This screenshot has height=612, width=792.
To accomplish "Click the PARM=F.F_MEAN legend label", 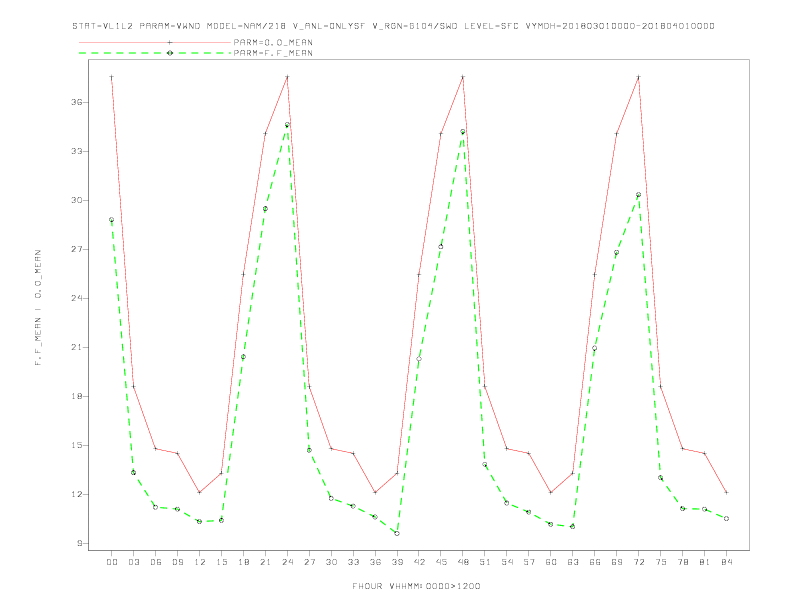I will click(x=273, y=53).
